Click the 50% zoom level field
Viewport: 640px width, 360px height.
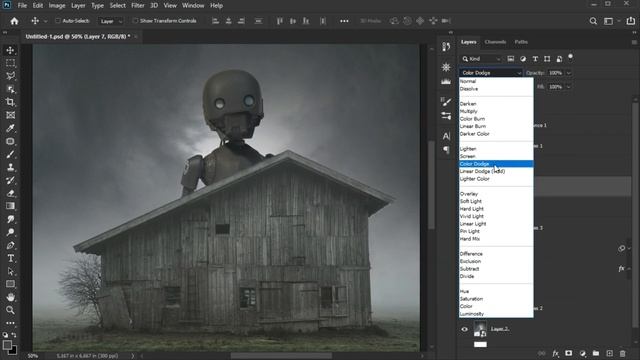click(x=33, y=356)
